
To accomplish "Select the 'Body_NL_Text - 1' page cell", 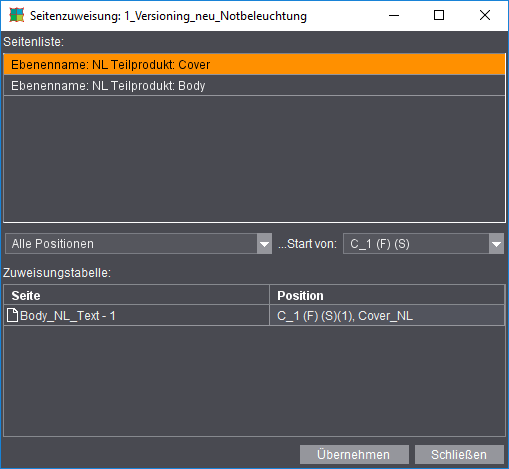I will [x=136, y=315].
